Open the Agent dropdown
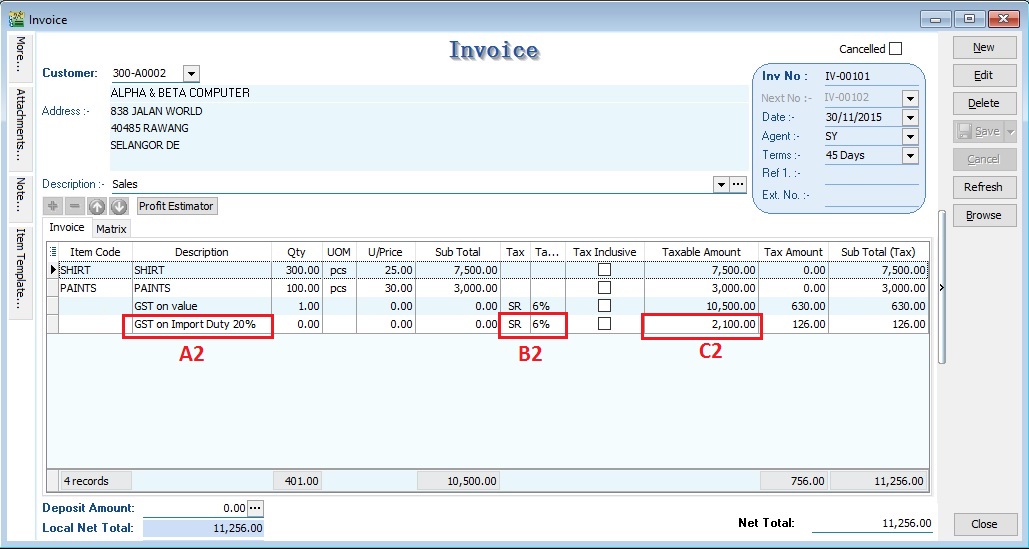 pos(910,136)
